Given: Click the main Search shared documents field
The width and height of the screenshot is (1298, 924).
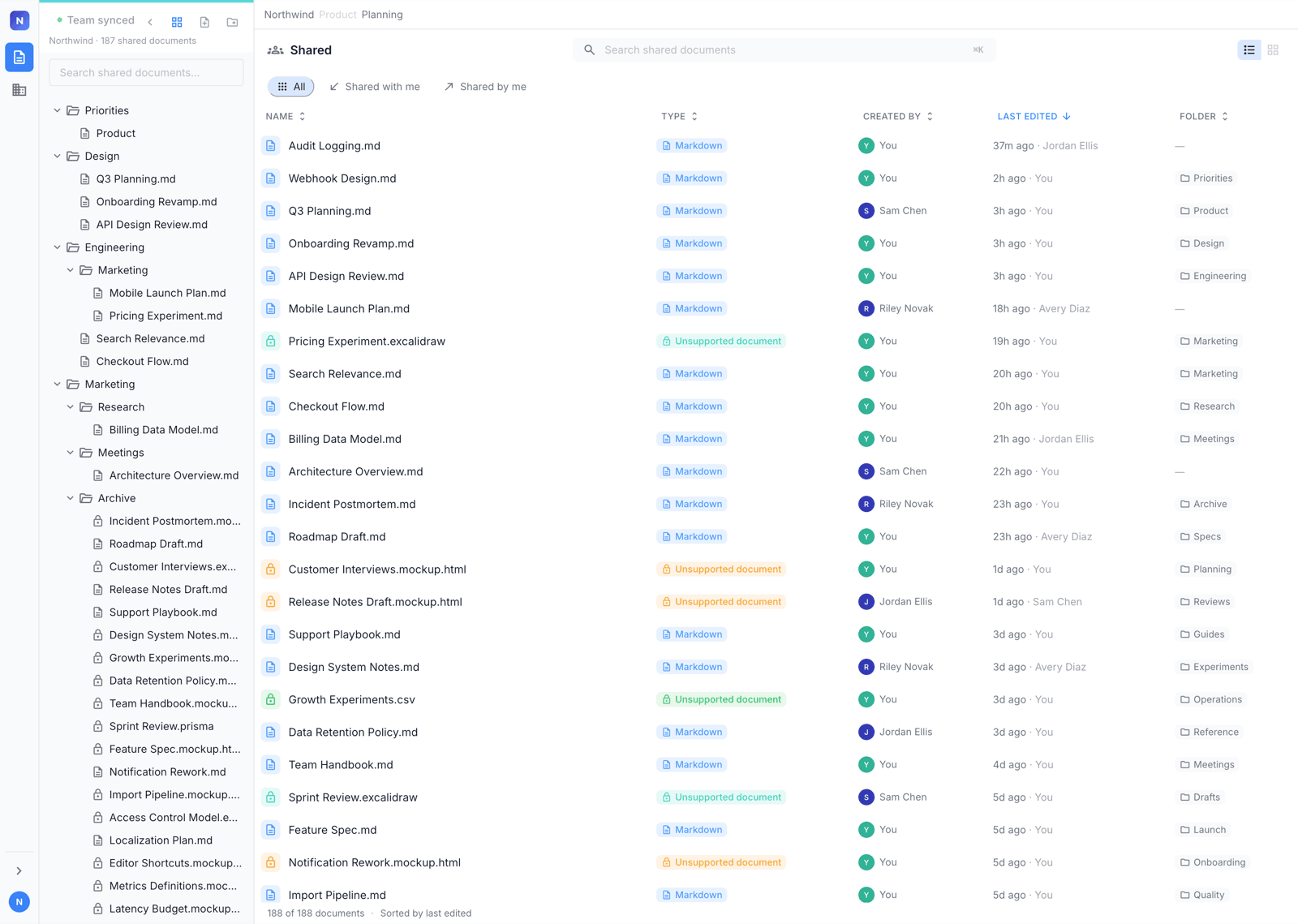Looking at the screenshot, I should [x=784, y=50].
